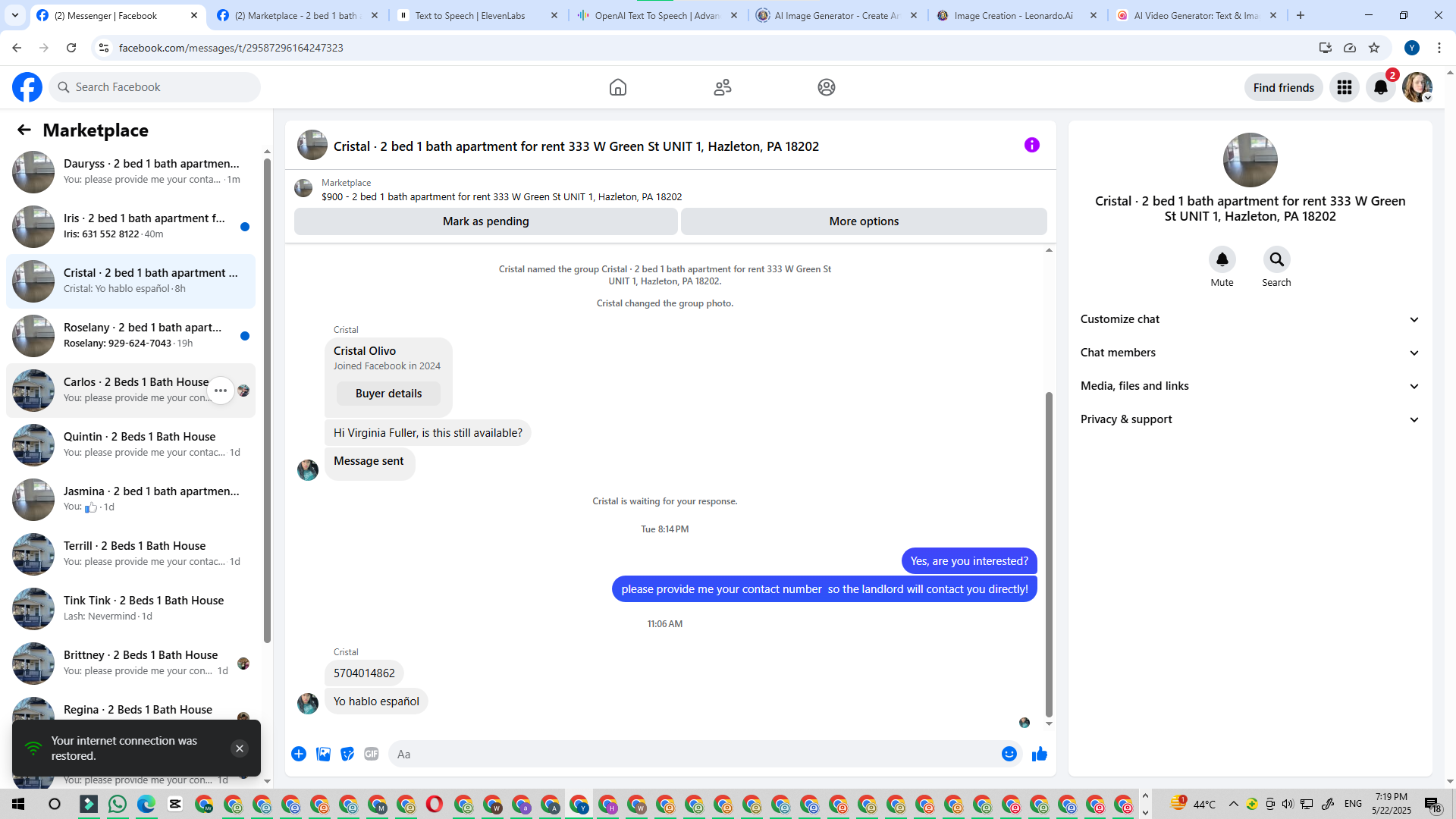This screenshot has width=1456, height=819.
Task: Open chat with Iris
Action: tap(130, 227)
